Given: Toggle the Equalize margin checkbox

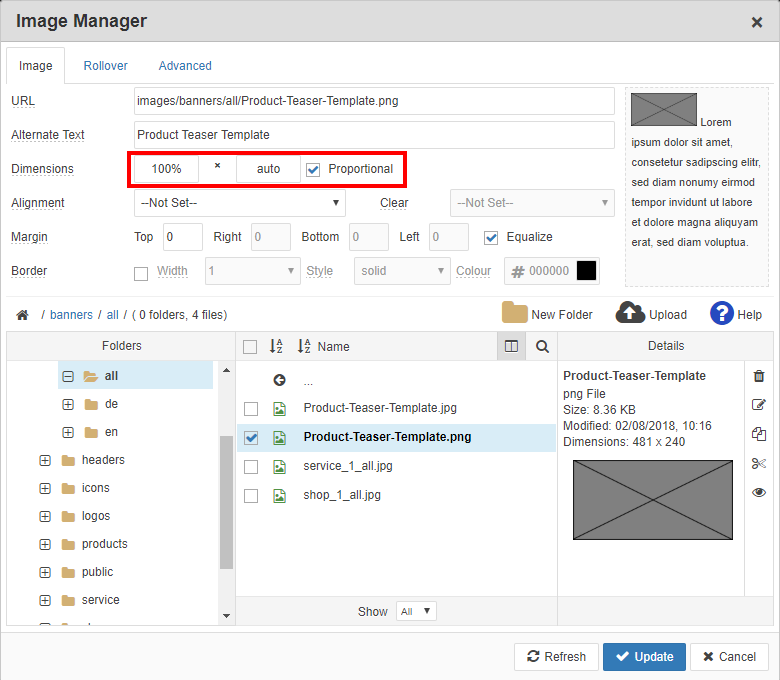Looking at the screenshot, I should tap(491, 238).
